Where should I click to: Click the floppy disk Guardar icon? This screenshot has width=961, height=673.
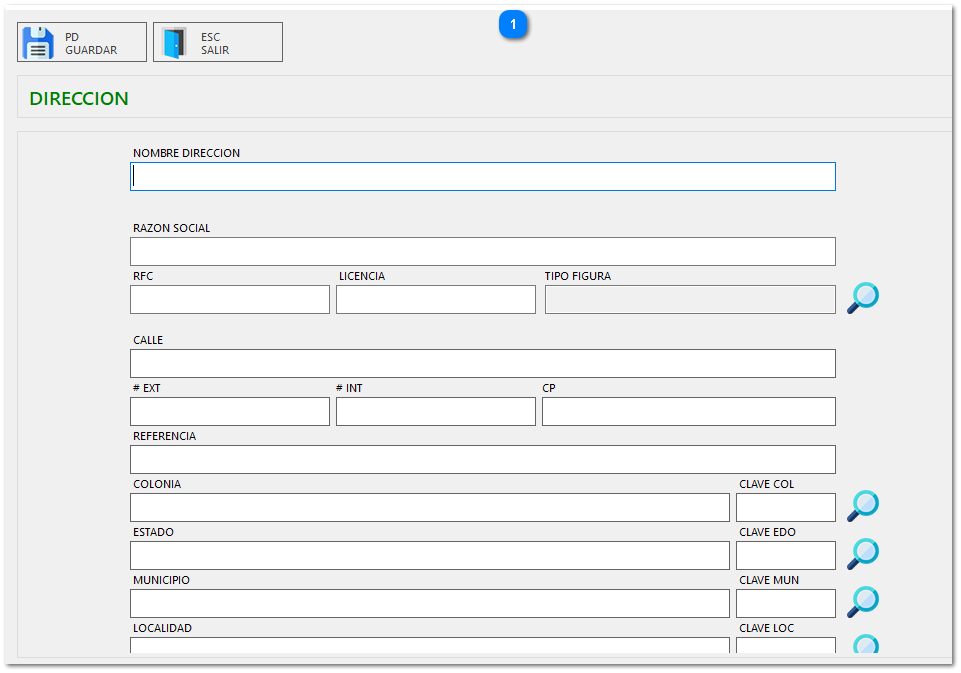[38, 43]
